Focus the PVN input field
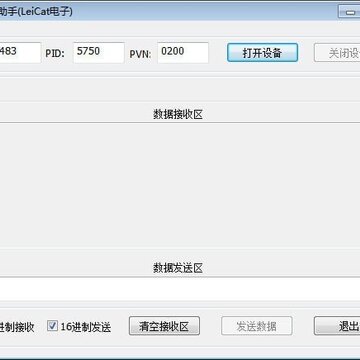 [x=183, y=53]
